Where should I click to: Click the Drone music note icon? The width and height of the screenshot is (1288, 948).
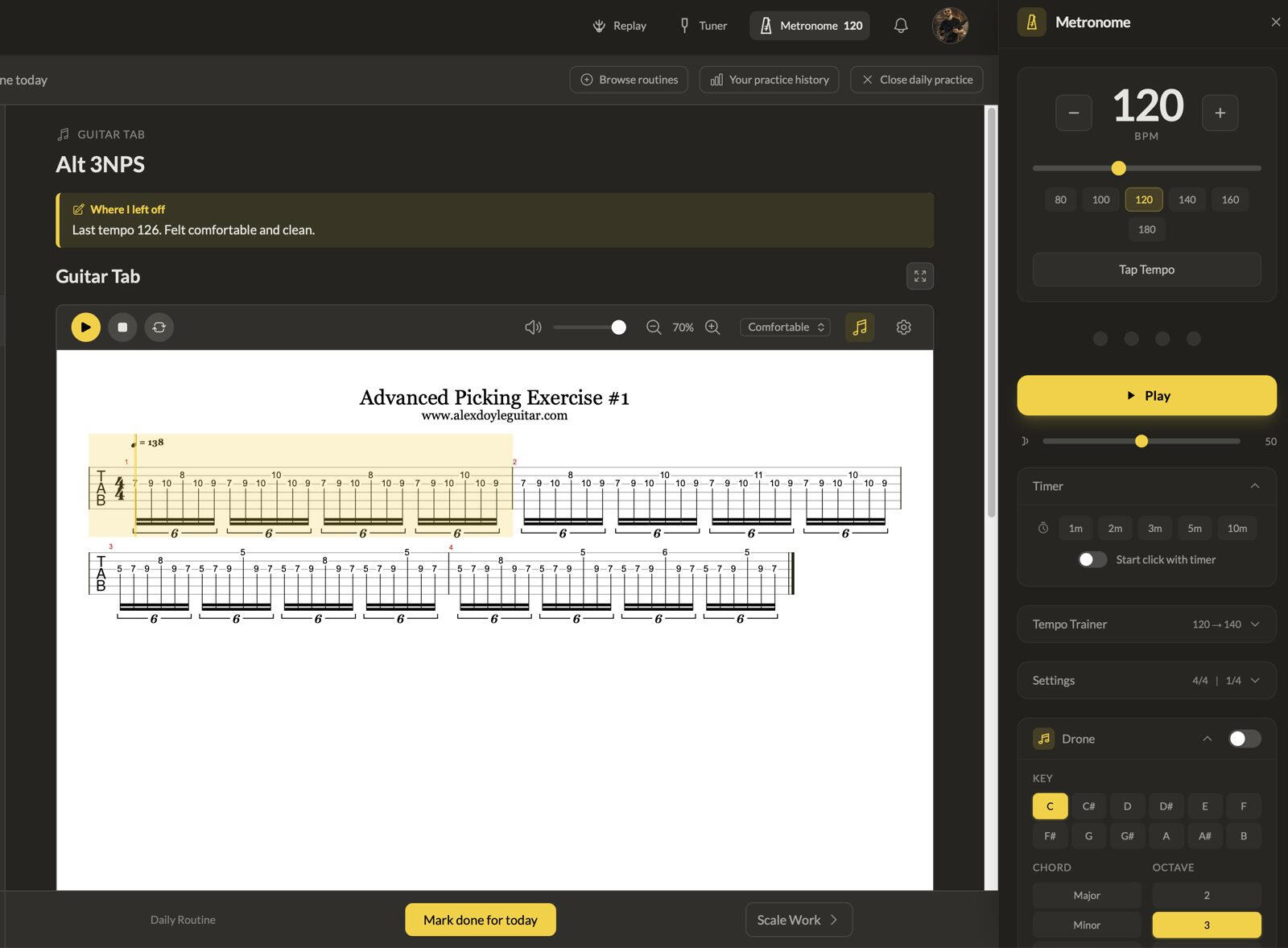(1044, 739)
